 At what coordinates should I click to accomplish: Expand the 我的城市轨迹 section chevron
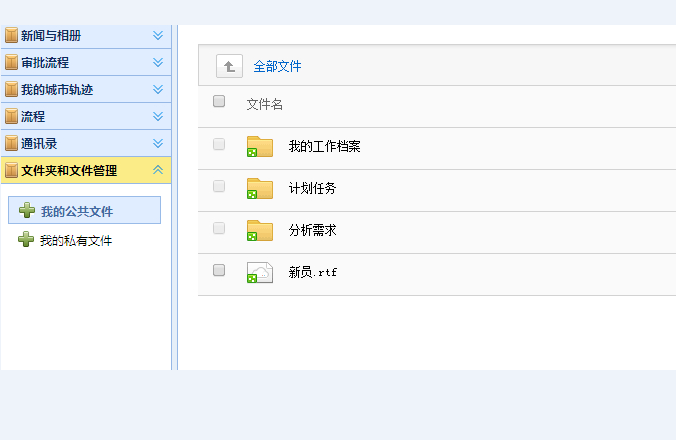pos(158,89)
